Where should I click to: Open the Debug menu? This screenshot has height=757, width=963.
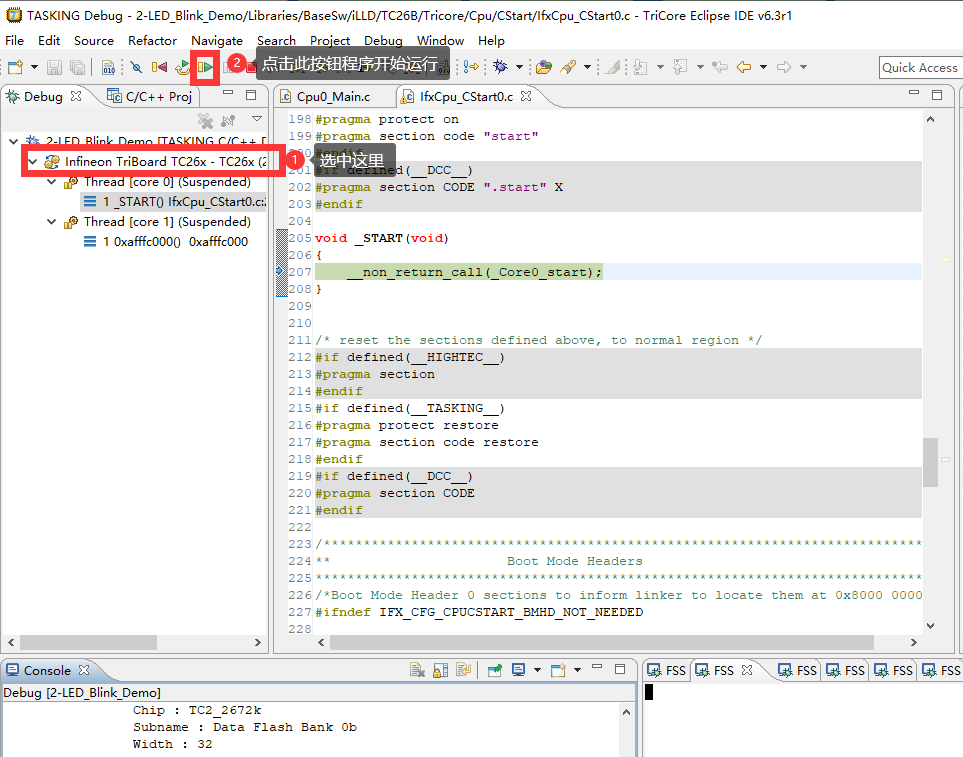(383, 41)
